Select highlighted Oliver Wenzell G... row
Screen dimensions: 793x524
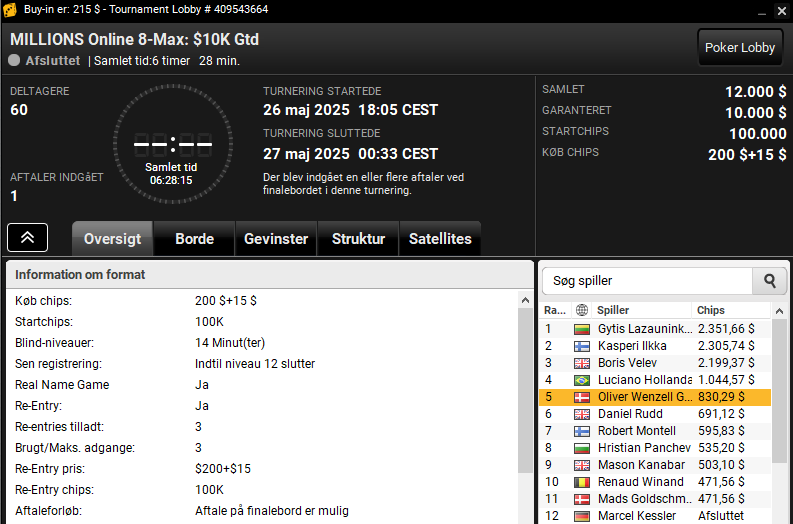[x=655, y=397]
